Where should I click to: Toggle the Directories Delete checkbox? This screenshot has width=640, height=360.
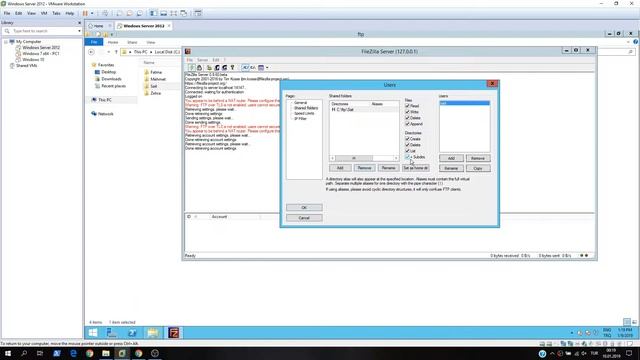click(407, 145)
